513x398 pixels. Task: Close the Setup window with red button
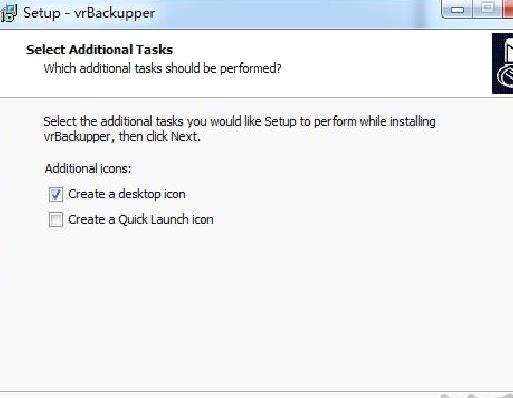(x=507, y=8)
